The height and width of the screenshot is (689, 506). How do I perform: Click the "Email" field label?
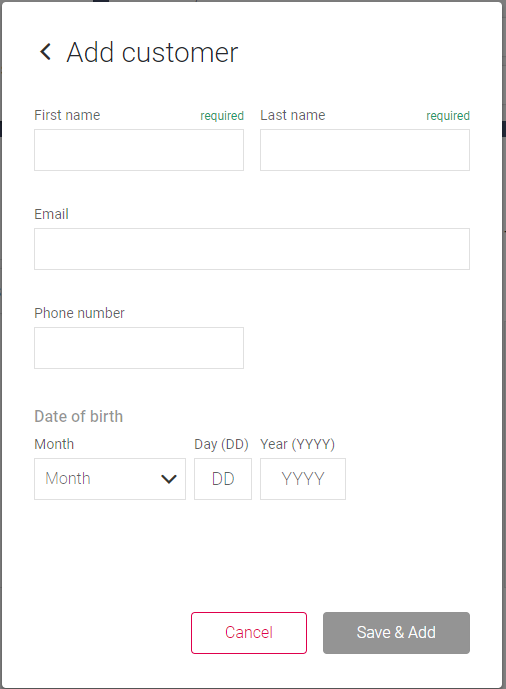51,214
